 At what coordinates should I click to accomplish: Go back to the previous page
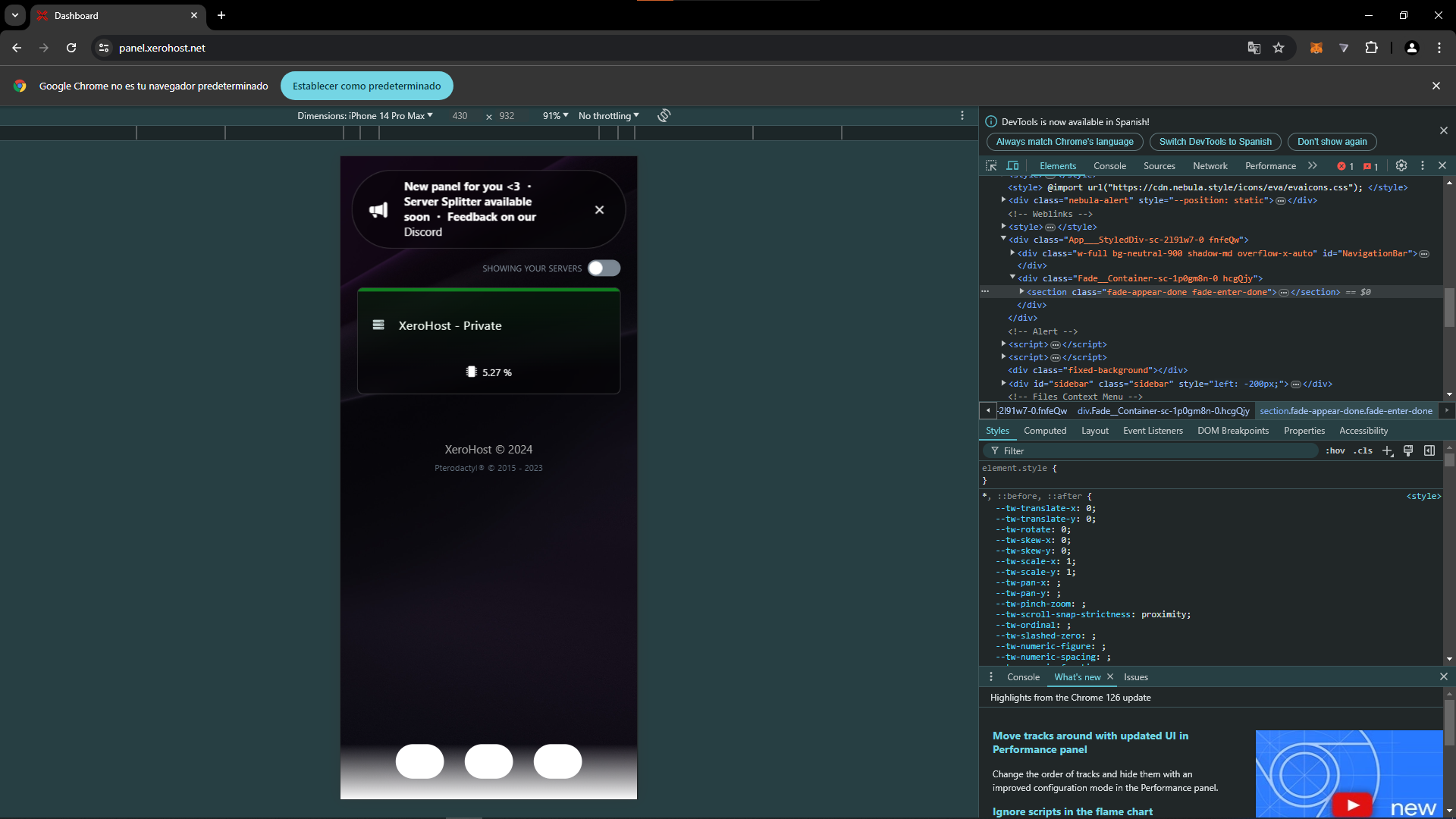(17, 48)
